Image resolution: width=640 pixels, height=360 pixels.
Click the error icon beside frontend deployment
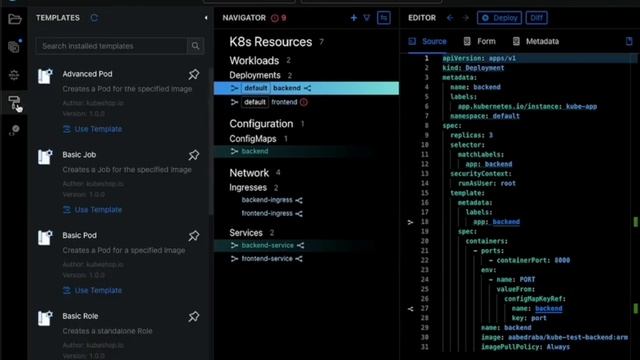[304, 102]
